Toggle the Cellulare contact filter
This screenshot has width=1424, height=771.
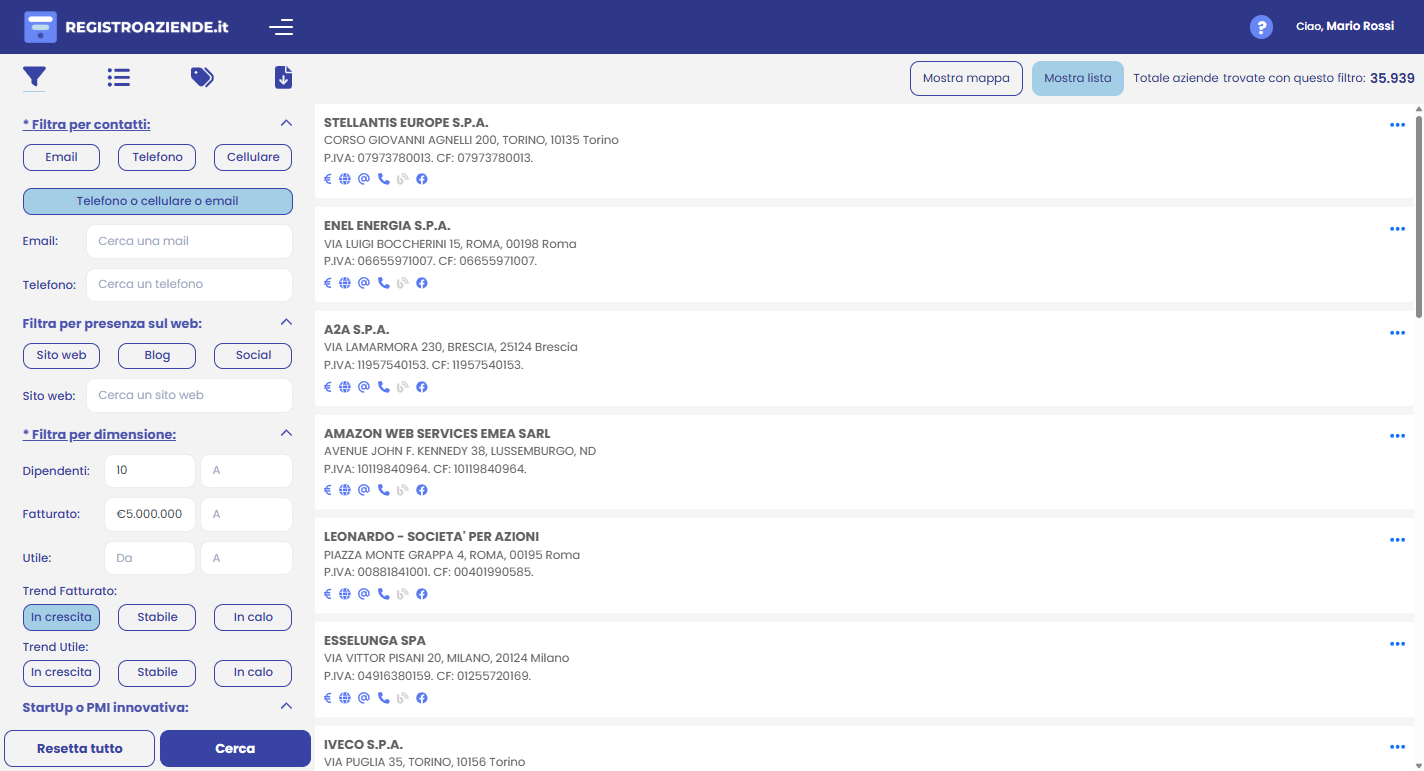253,157
